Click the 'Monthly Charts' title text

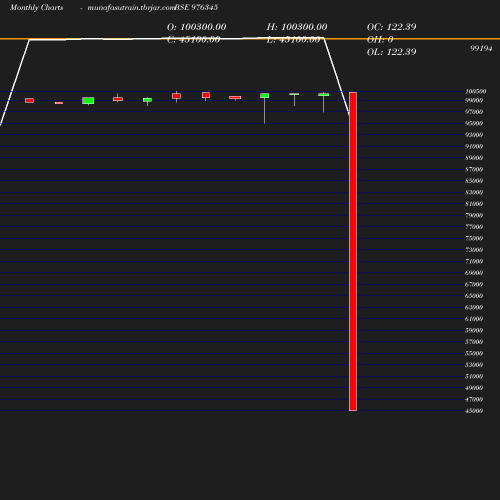pyautogui.click(x=36, y=8)
